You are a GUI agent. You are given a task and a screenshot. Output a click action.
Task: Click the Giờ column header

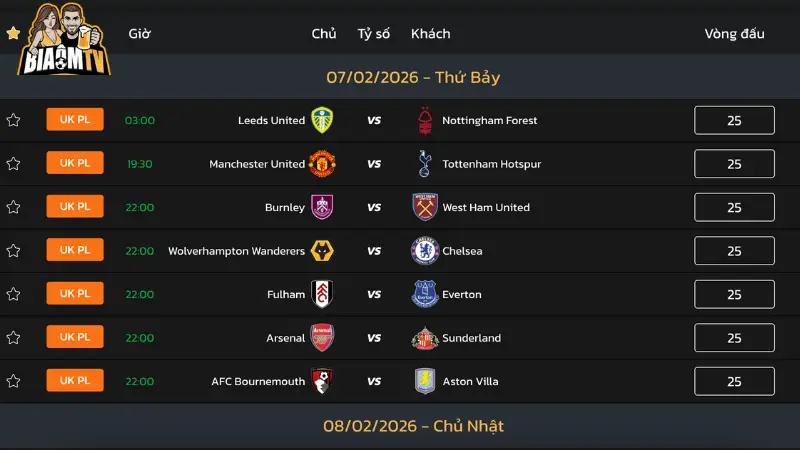click(x=140, y=33)
